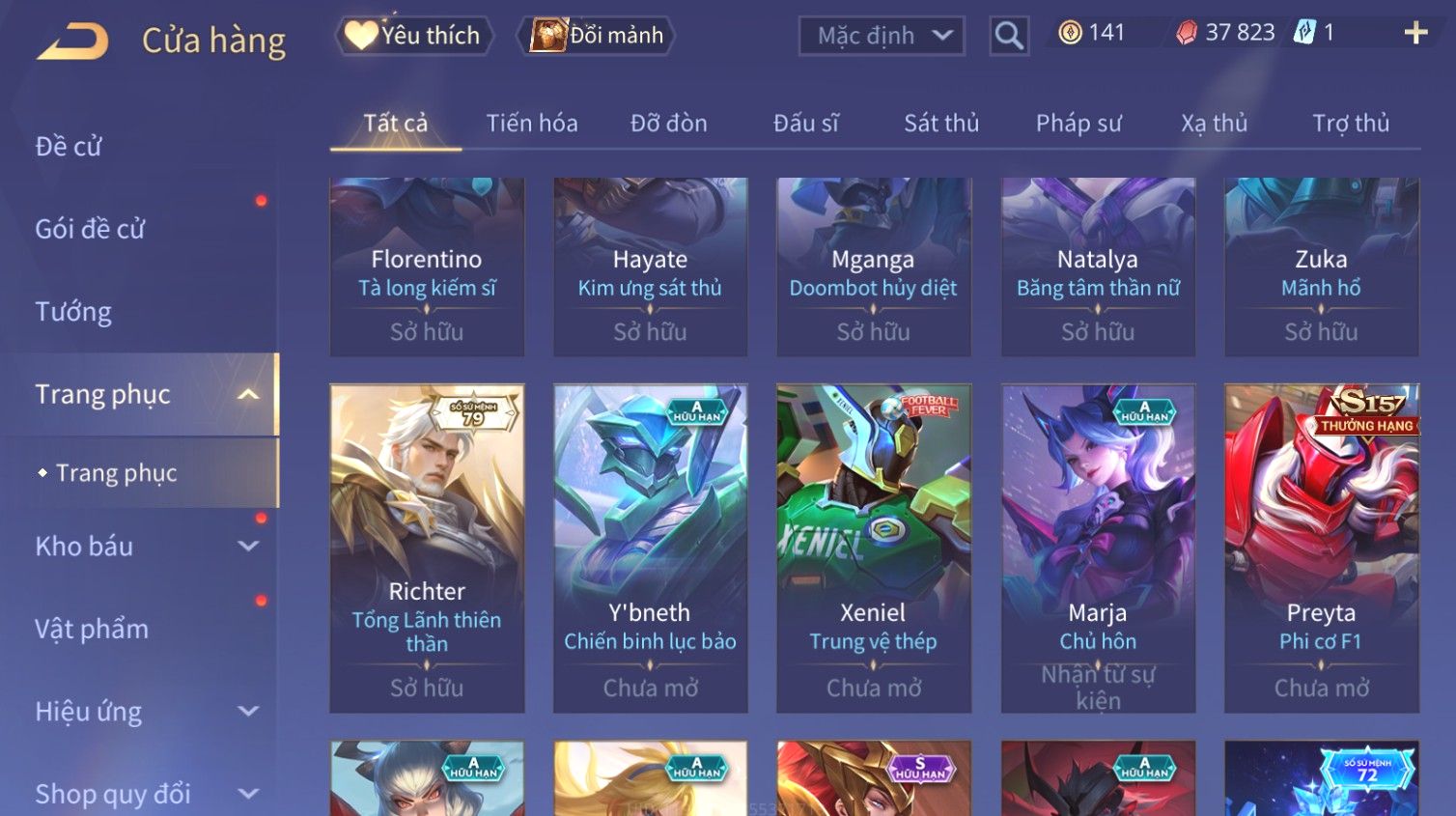Switch to the Sát thủ tab
The height and width of the screenshot is (816, 1456).
pyautogui.click(x=941, y=124)
